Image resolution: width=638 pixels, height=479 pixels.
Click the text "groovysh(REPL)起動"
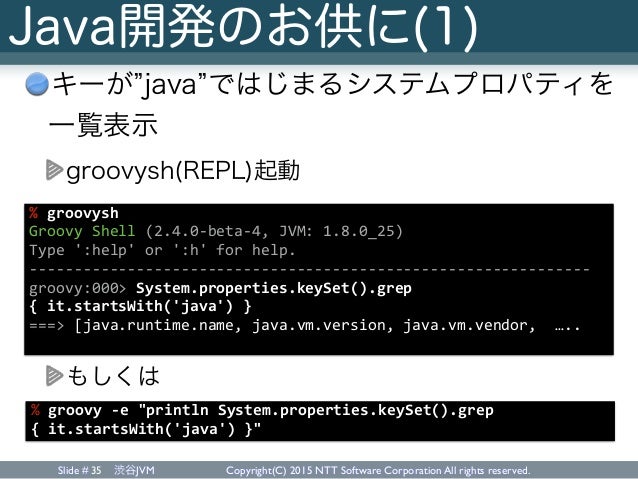coord(183,171)
